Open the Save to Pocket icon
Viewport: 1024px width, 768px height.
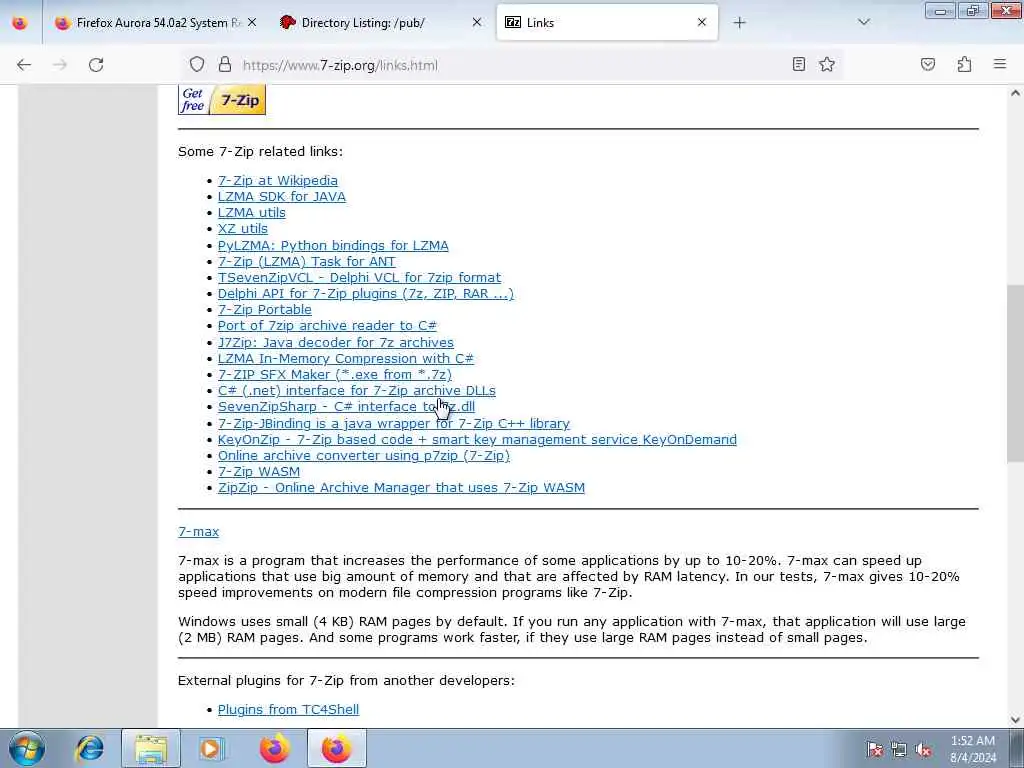point(928,64)
